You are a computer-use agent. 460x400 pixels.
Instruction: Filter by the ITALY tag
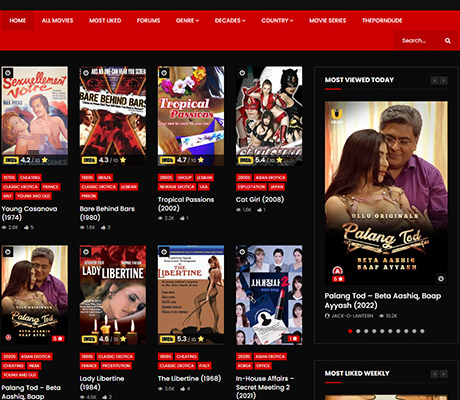[204, 366]
